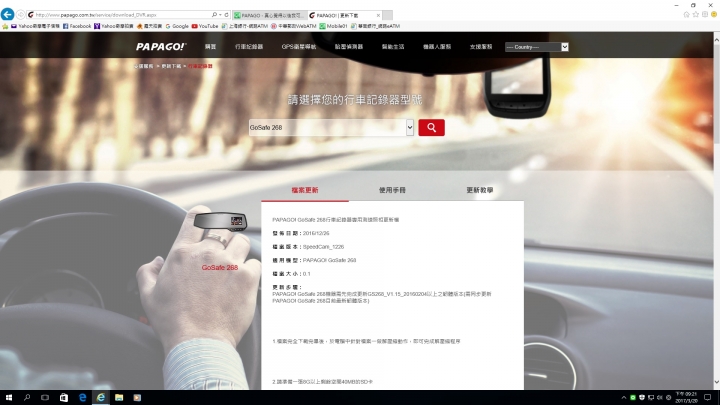
Task: Click the volume speaker tray icon
Action: click(x=659, y=398)
